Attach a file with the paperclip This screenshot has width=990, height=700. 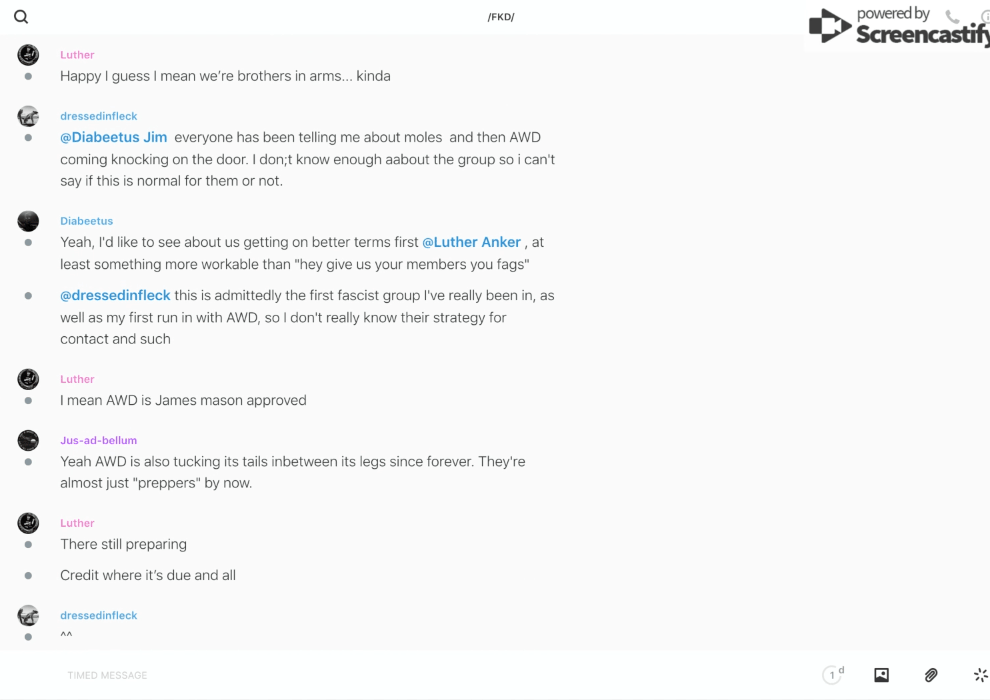pos(931,675)
